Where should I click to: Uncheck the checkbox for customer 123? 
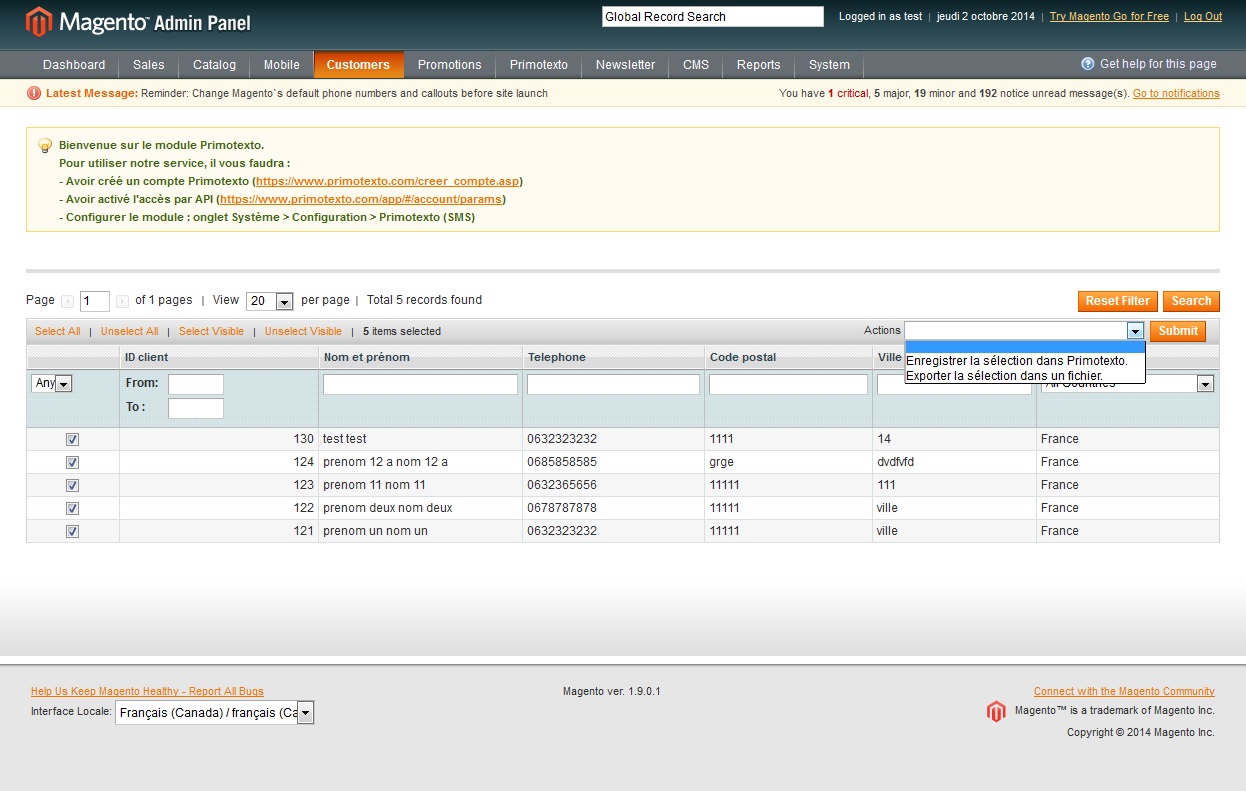click(72, 485)
